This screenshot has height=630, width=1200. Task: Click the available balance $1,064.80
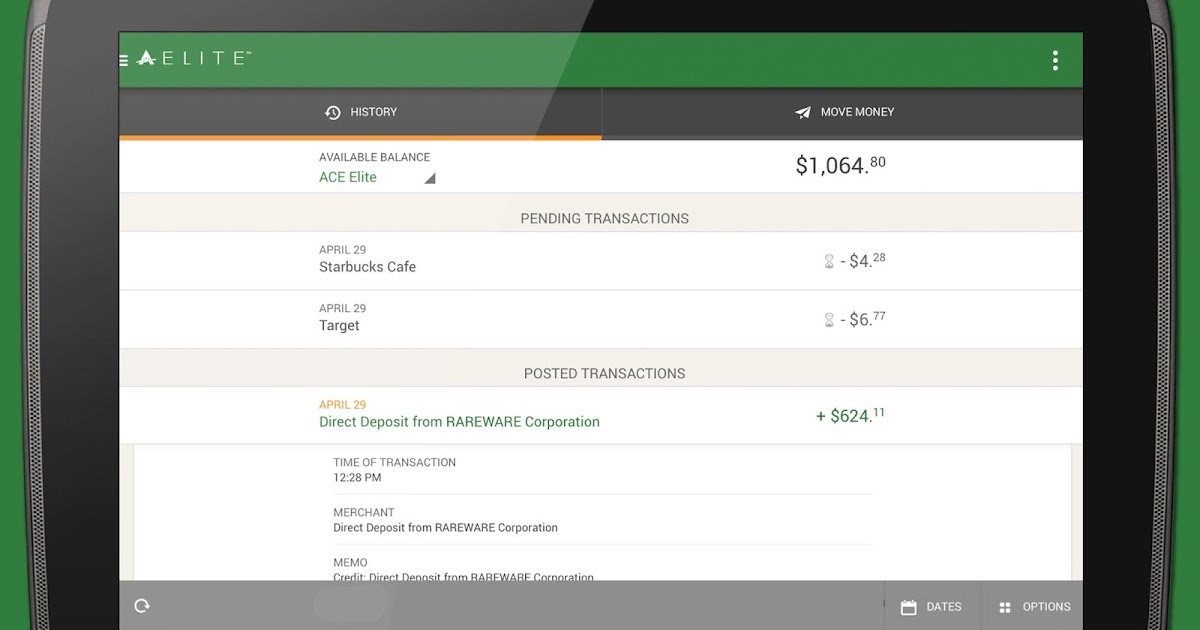pyautogui.click(x=840, y=166)
